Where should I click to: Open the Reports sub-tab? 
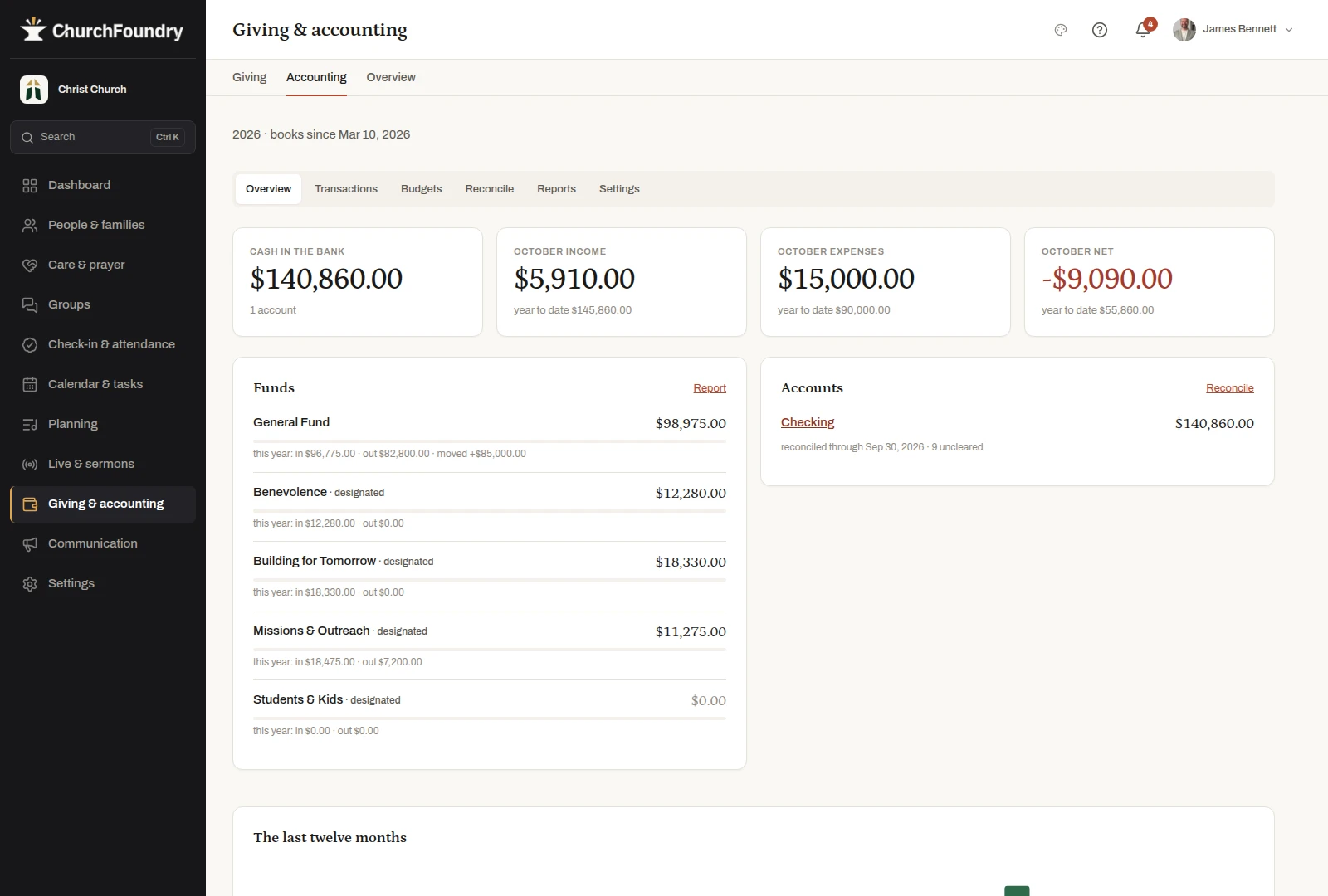coord(556,189)
